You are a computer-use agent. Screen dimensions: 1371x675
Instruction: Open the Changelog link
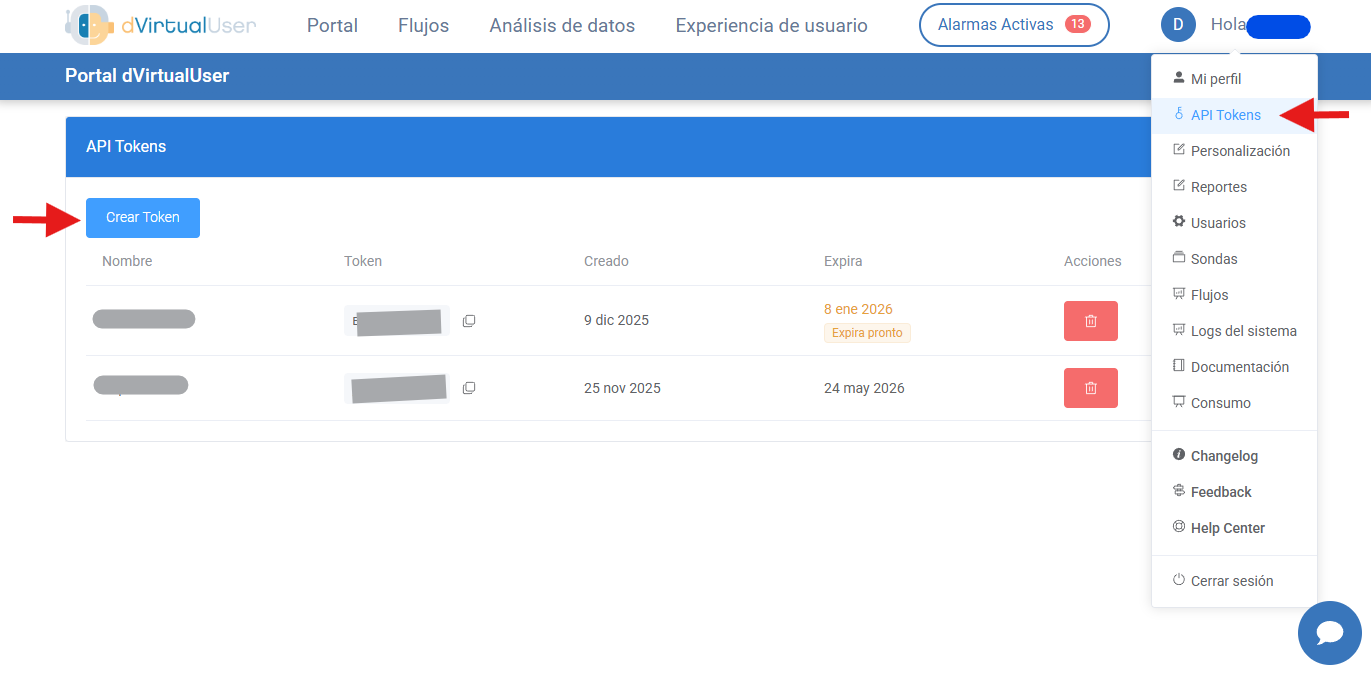1234,456
